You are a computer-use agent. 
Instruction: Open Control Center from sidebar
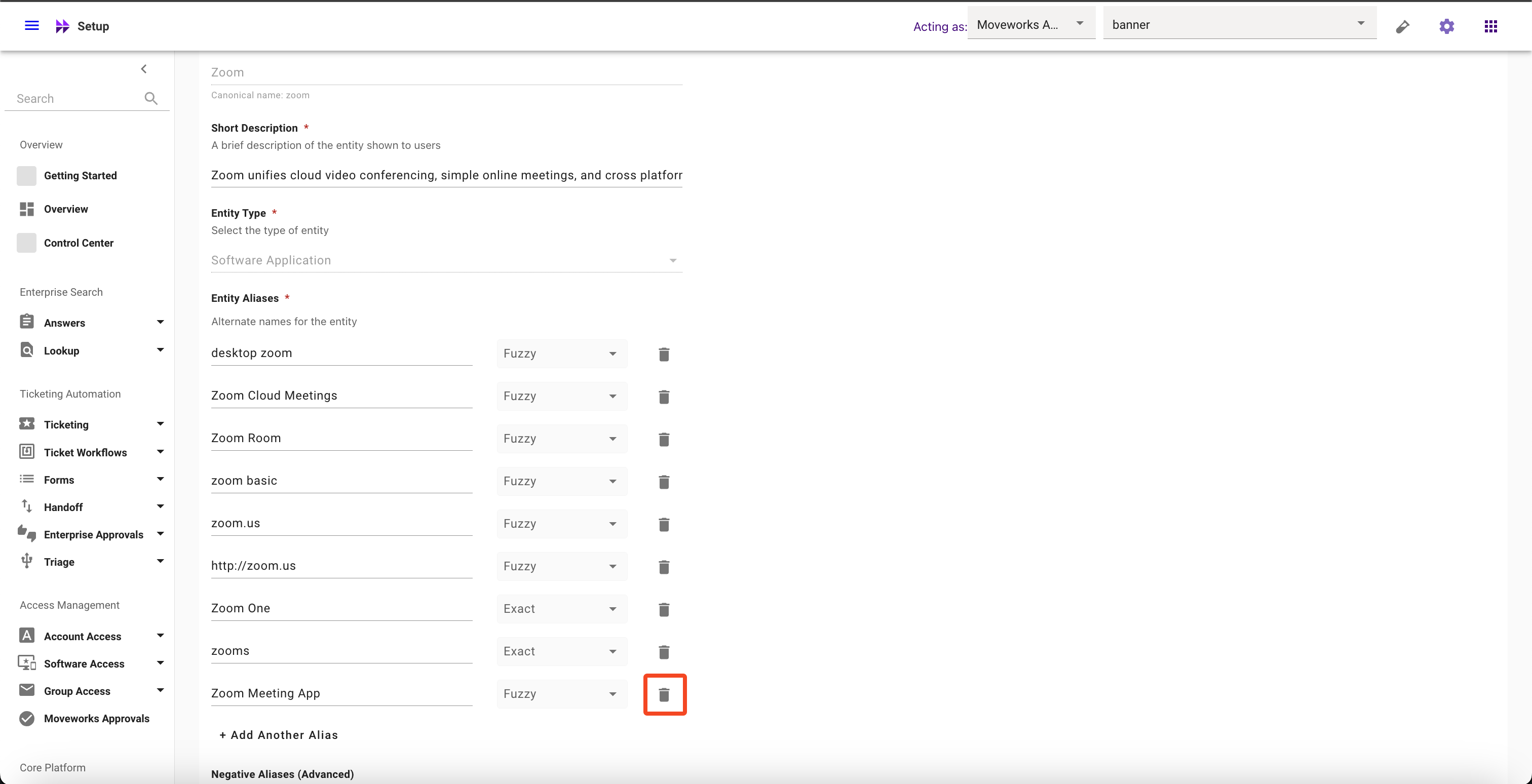(78, 243)
